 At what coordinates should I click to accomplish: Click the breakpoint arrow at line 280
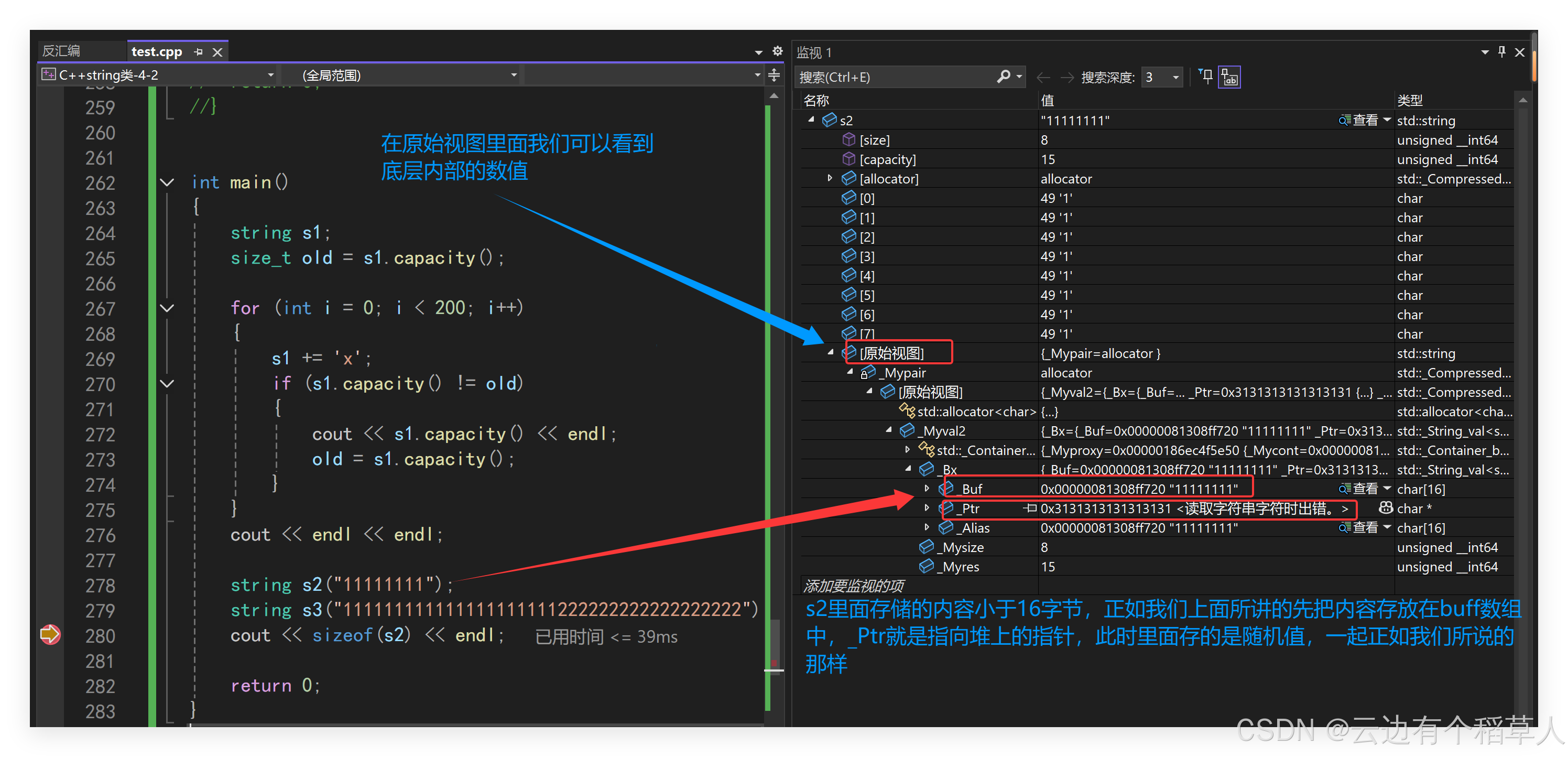click(x=50, y=634)
